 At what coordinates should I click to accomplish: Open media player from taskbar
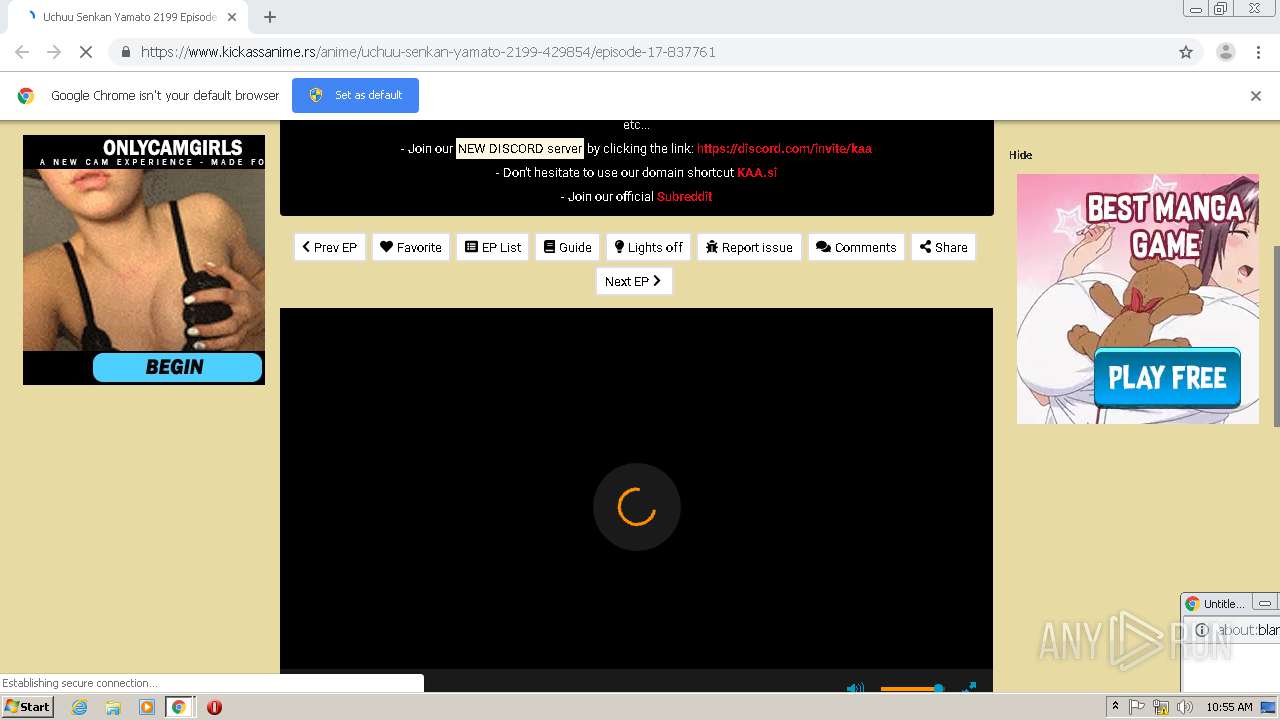(x=146, y=707)
